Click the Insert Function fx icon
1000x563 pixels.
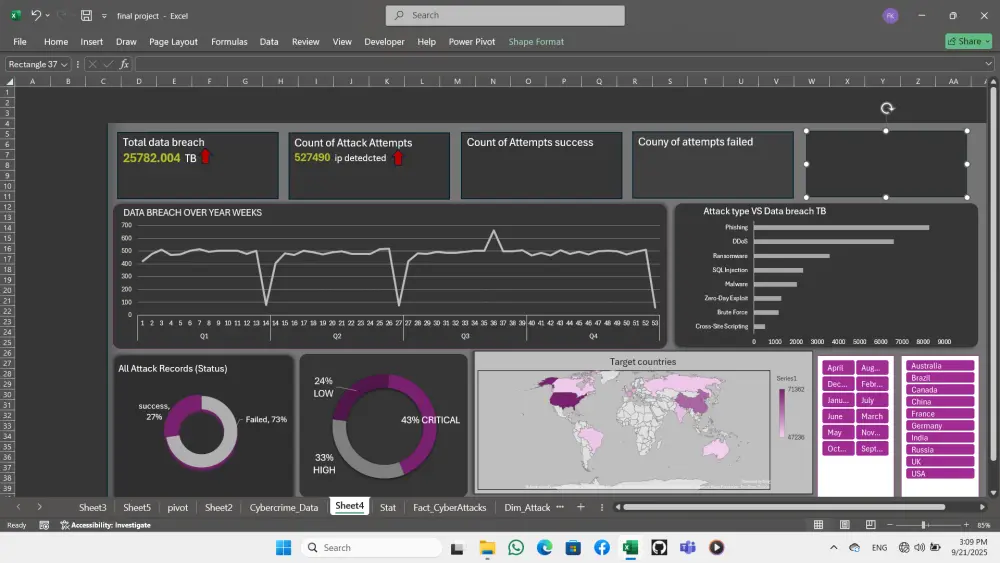(124, 64)
